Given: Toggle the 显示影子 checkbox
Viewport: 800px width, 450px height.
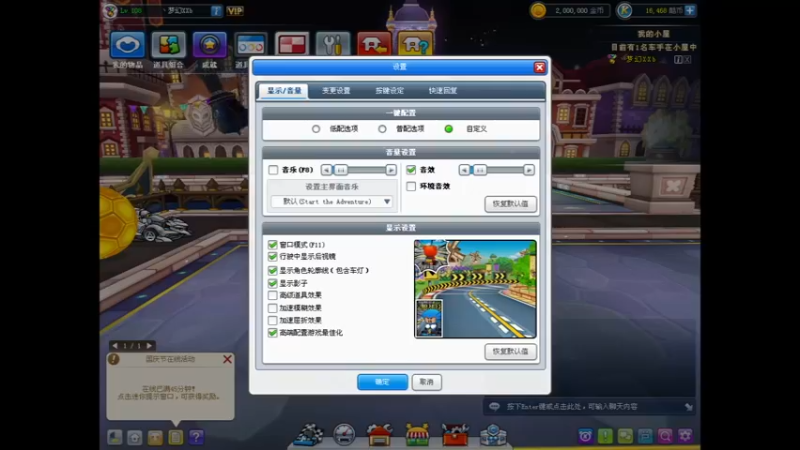Looking at the screenshot, I should click(272, 283).
